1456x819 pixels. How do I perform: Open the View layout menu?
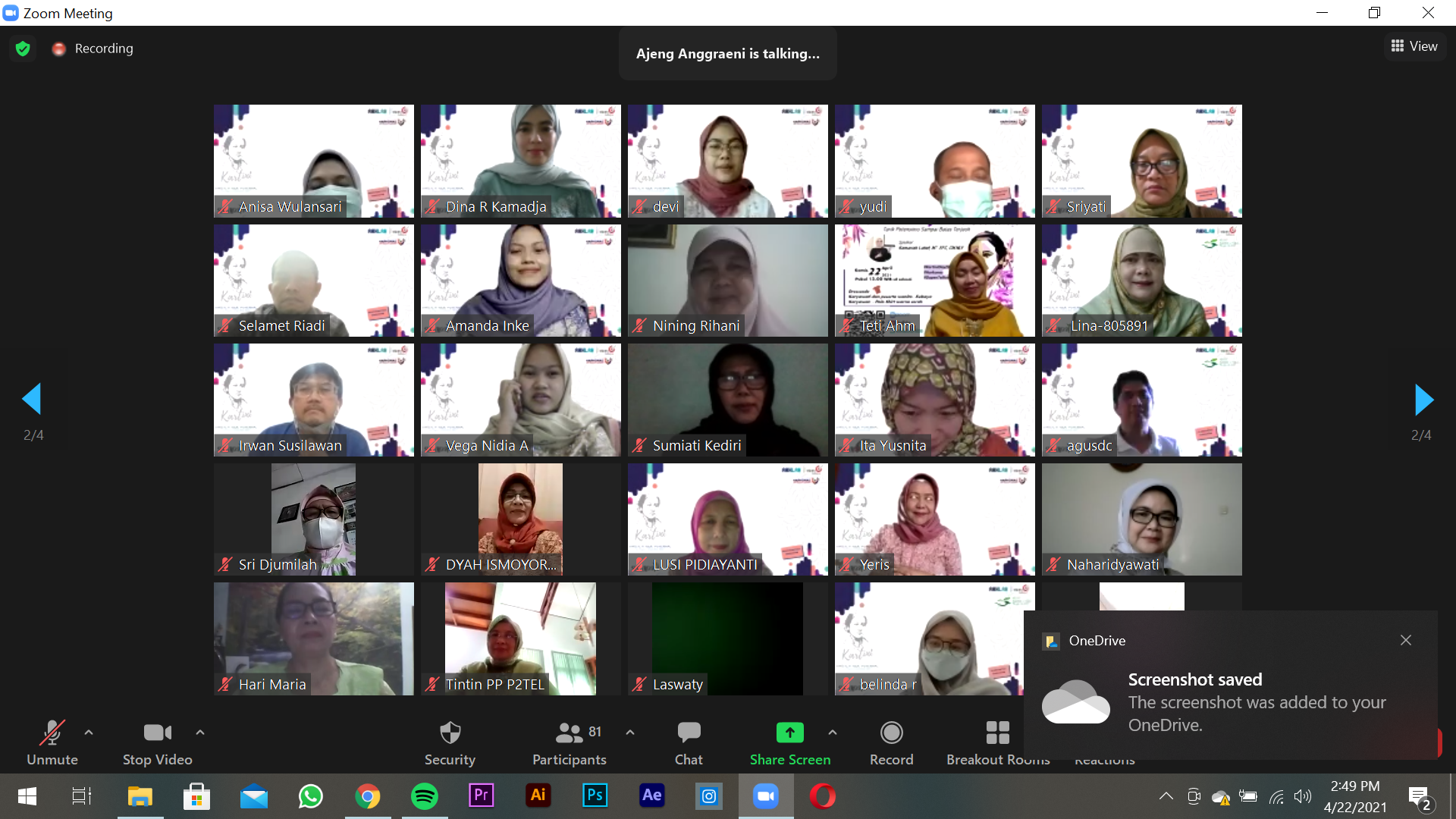tap(1414, 46)
